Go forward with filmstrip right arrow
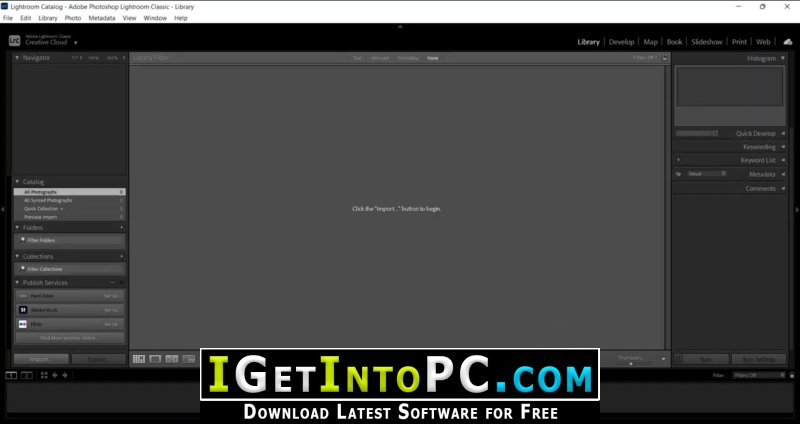 (x=65, y=375)
